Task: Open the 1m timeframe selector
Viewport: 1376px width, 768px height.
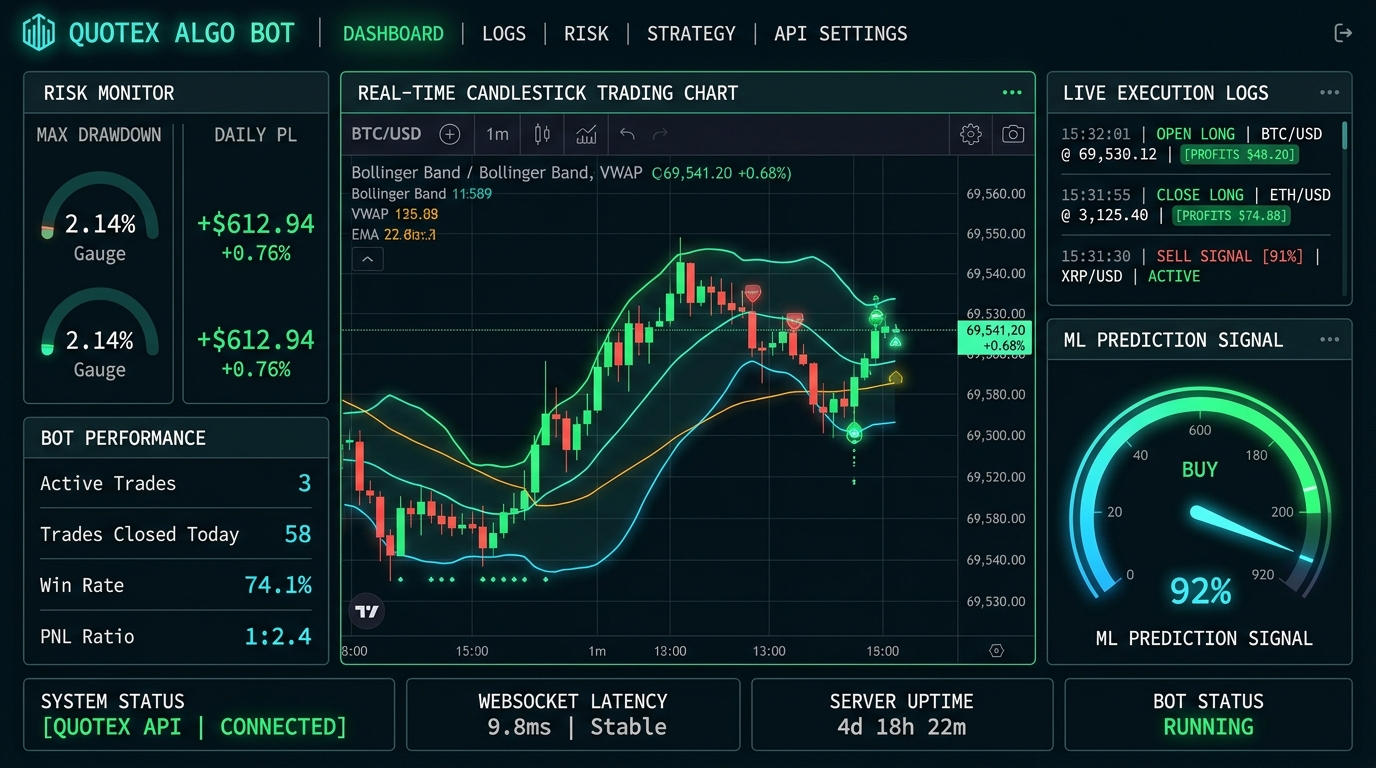Action: coord(497,134)
